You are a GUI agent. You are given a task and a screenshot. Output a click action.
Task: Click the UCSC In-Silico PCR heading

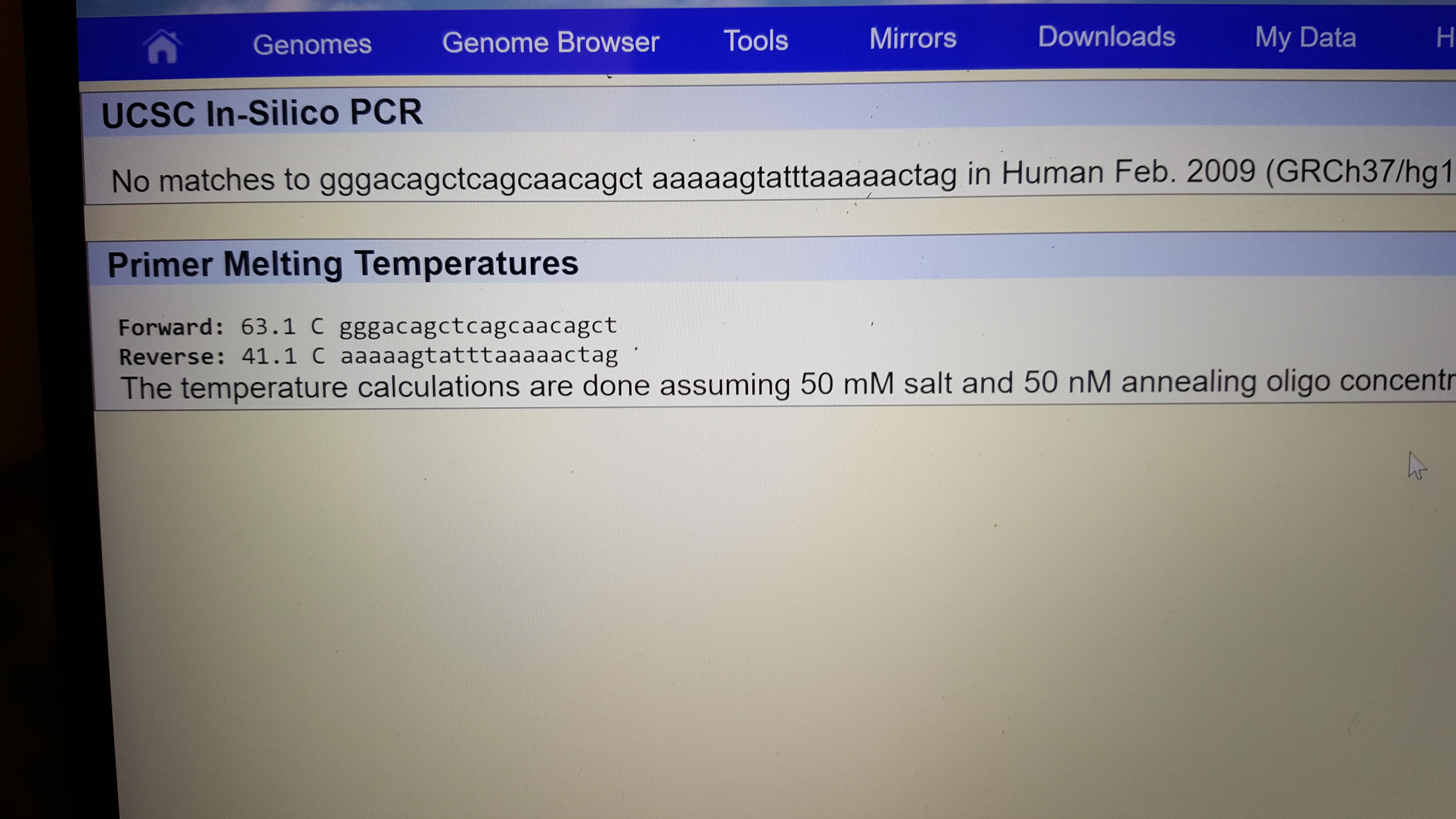tap(262, 112)
